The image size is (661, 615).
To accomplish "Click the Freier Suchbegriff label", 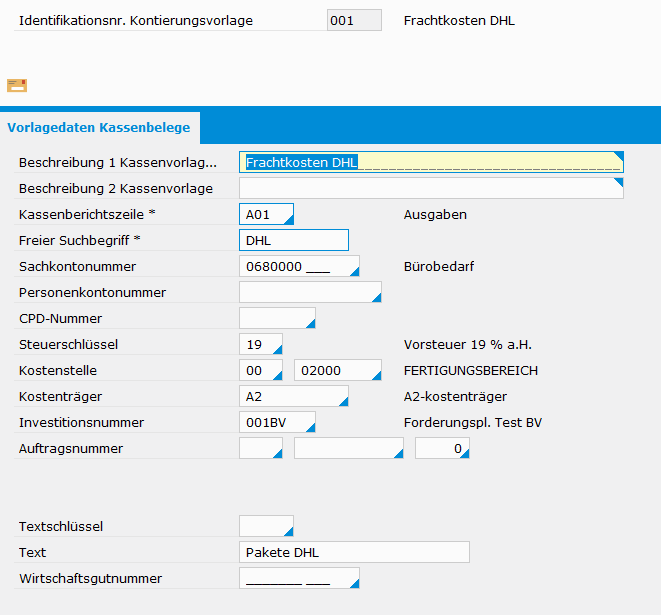I will (x=79, y=240).
